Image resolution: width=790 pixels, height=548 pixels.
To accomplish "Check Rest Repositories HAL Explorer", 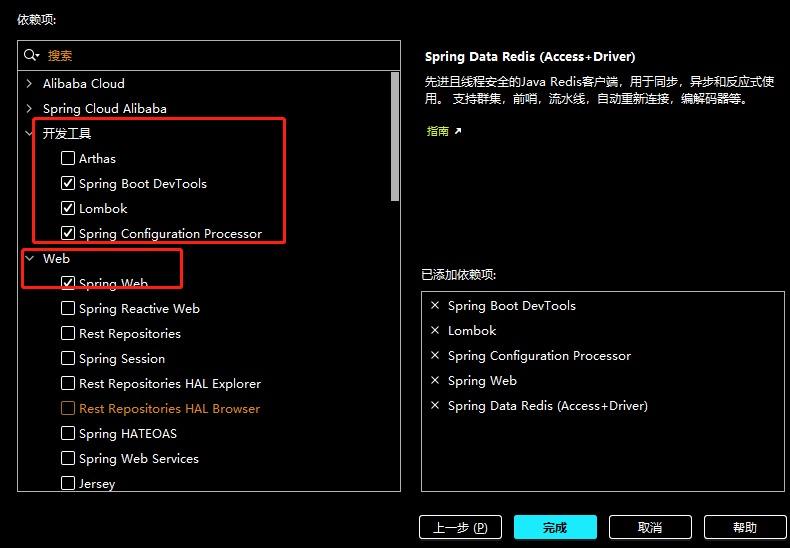I will pyautogui.click(x=68, y=383).
